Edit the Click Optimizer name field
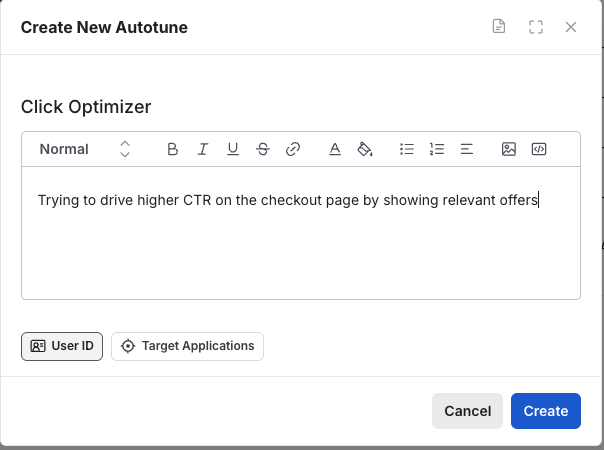Image resolution: width=604 pixels, height=450 pixels. (86, 107)
